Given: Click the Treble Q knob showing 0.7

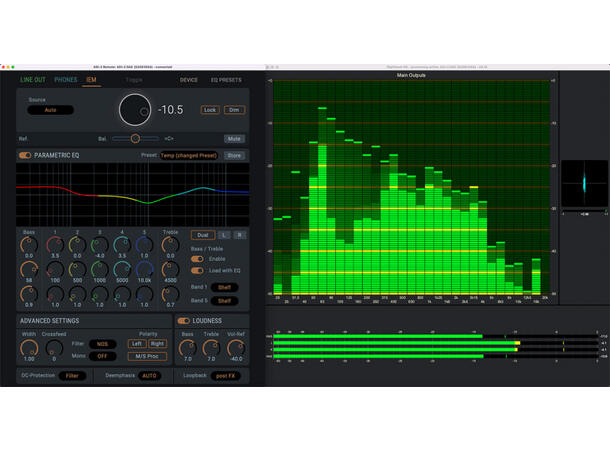Looking at the screenshot, I should [x=170, y=294].
